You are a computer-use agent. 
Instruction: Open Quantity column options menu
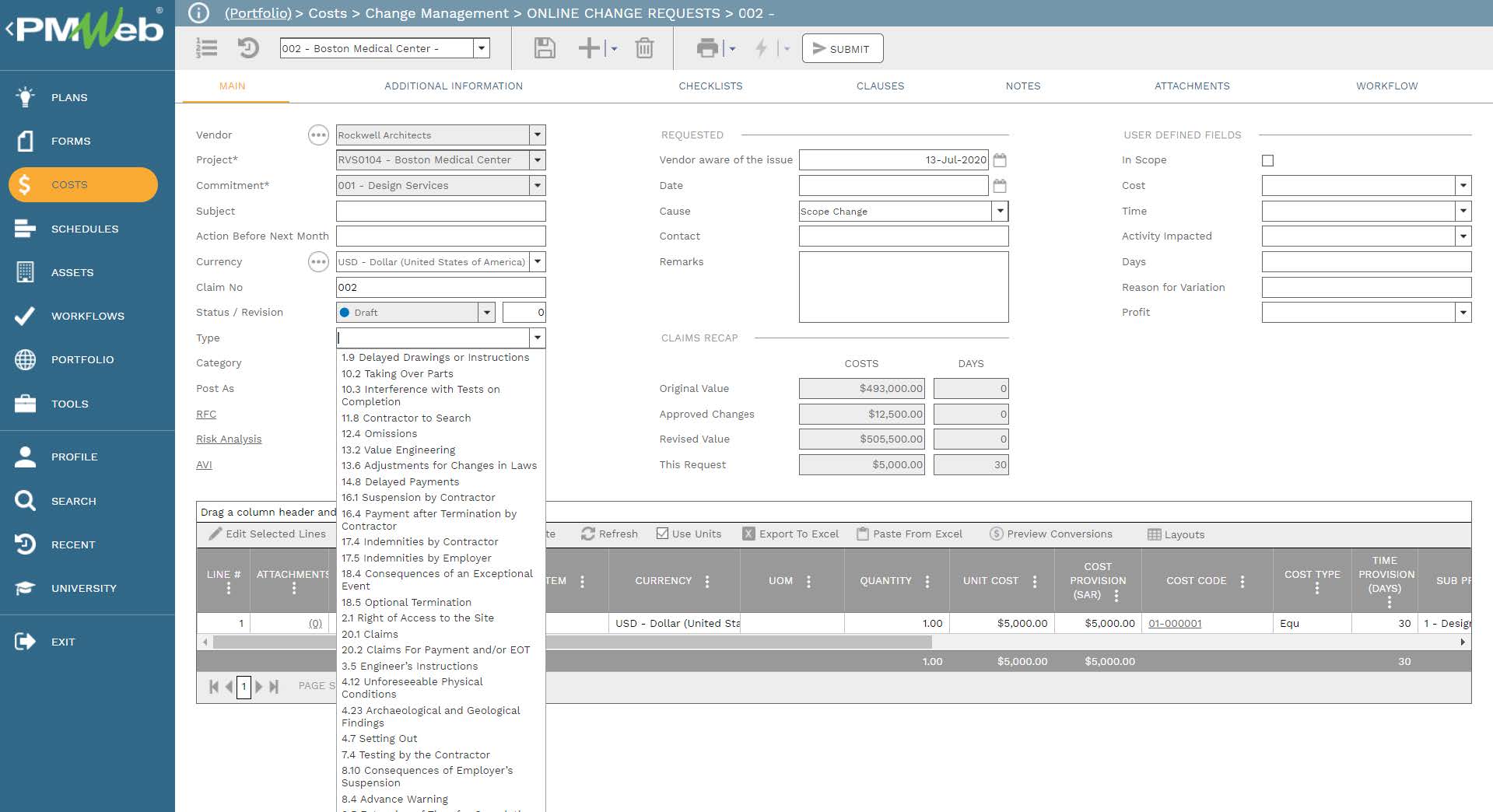(927, 582)
